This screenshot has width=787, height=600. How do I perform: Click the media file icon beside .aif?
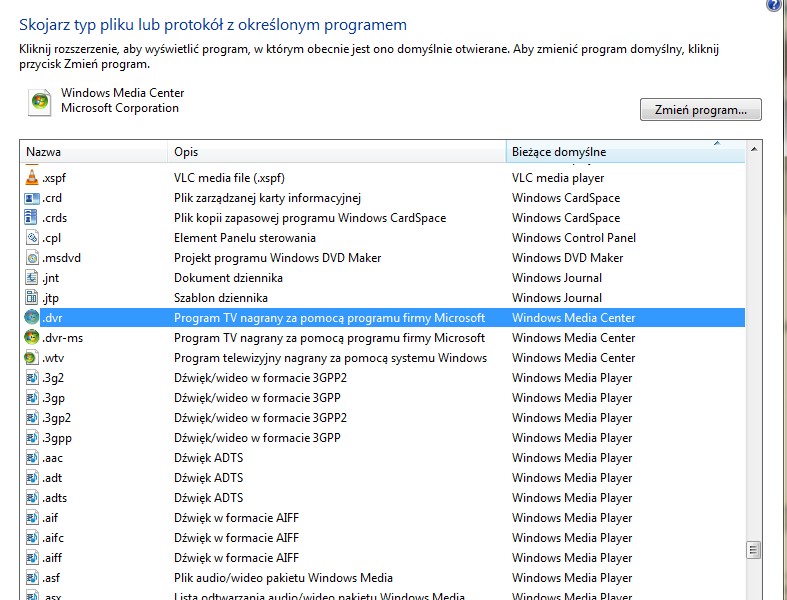[x=32, y=518]
